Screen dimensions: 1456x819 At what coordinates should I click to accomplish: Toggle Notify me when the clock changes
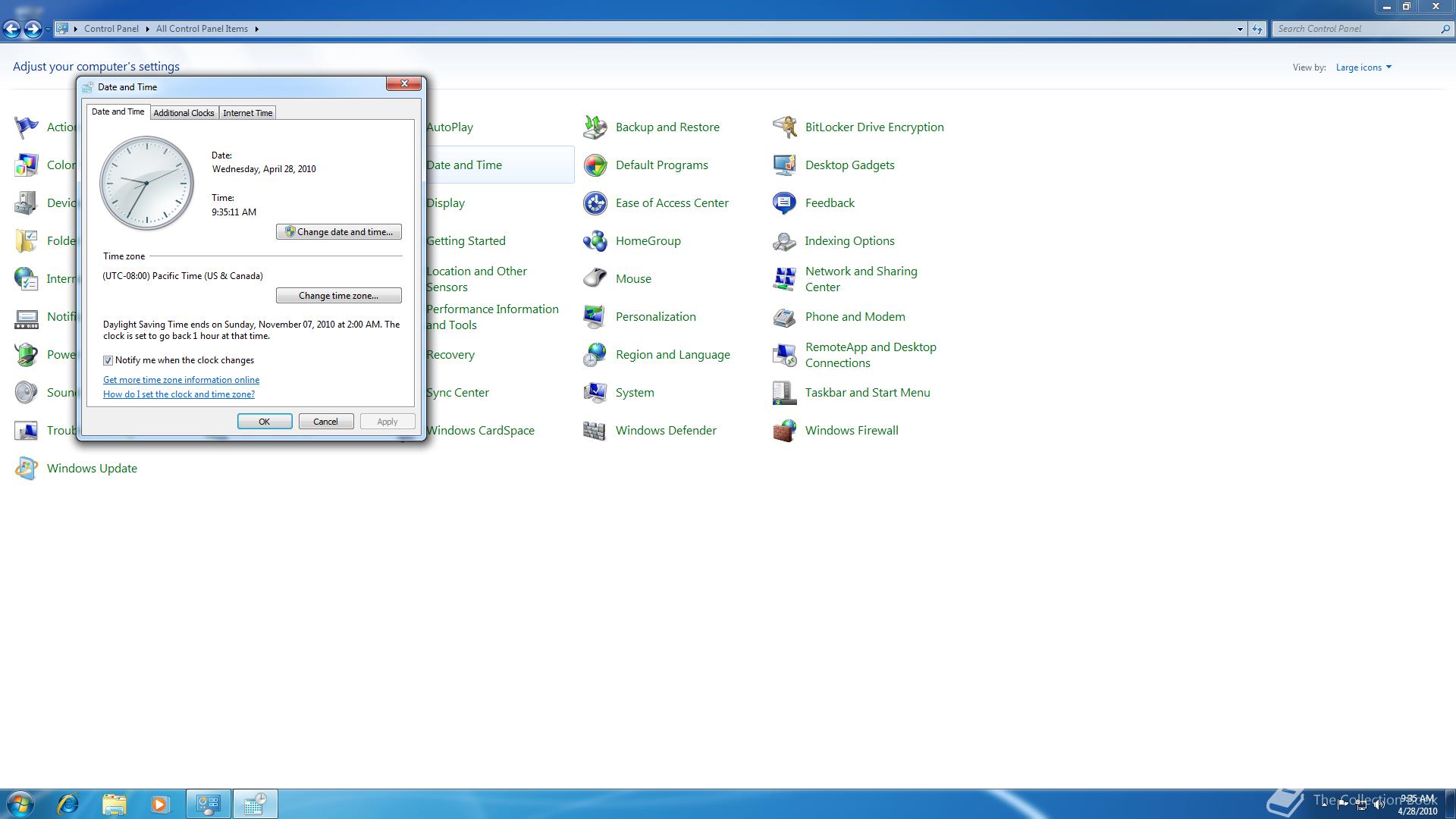pos(108,361)
